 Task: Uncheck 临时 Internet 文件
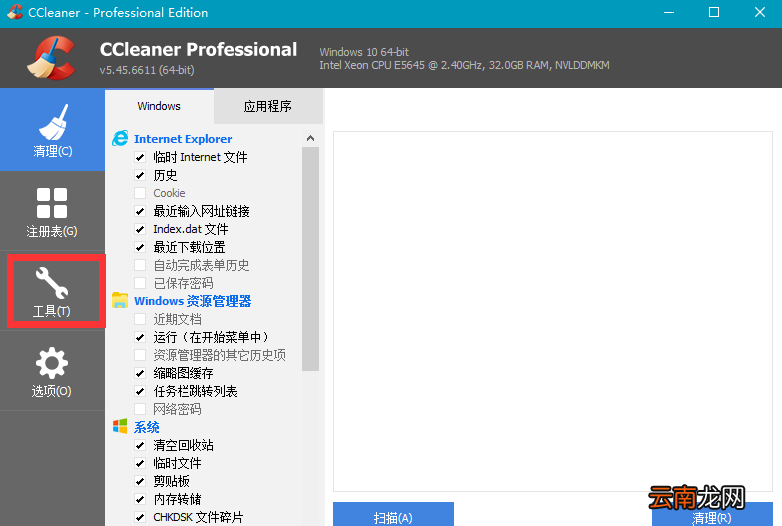pyautogui.click(x=140, y=157)
